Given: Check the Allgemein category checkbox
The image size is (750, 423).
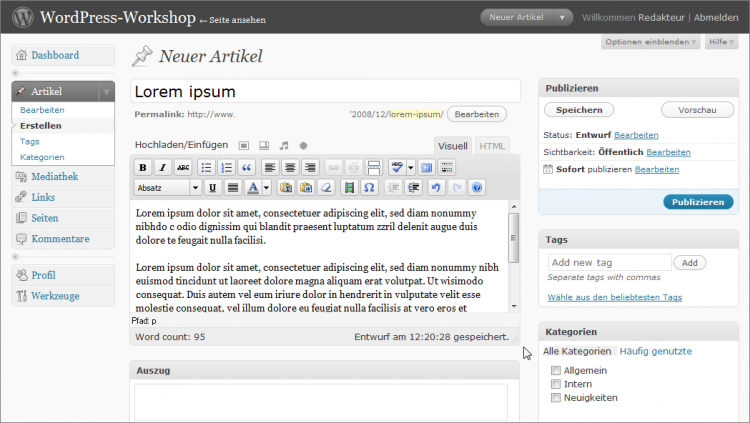Looking at the screenshot, I should pyautogui.click(x=556, y=371).
